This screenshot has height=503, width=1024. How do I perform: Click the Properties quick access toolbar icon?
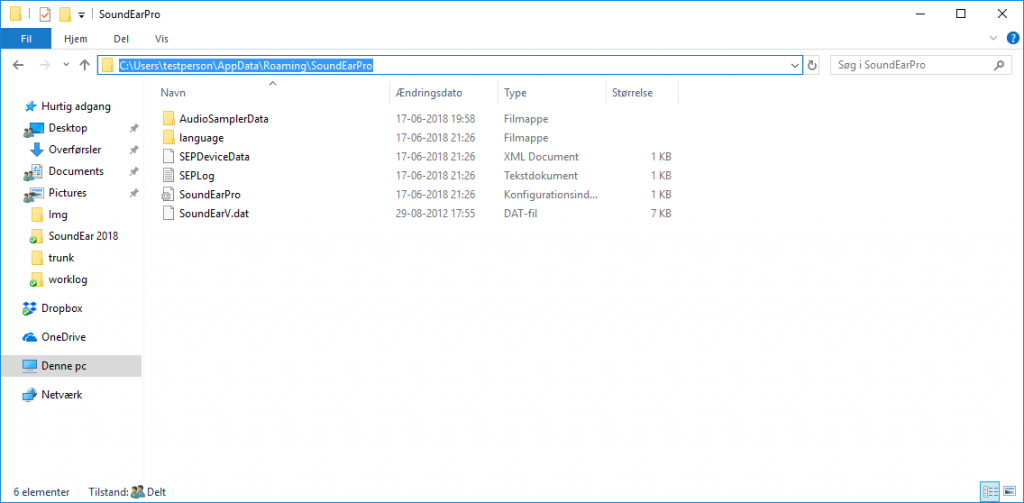45,14
